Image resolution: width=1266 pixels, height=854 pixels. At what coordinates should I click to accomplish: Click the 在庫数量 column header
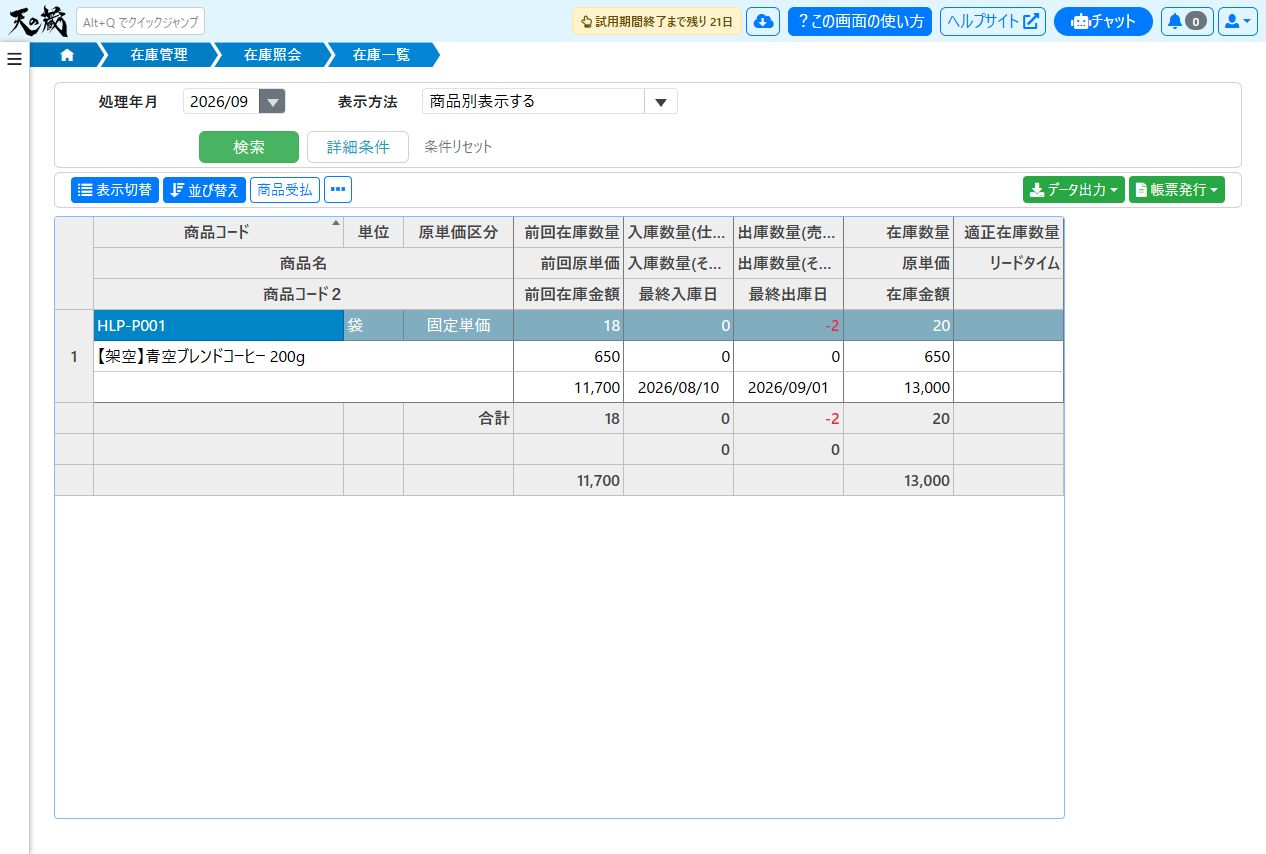click(898, 232)
